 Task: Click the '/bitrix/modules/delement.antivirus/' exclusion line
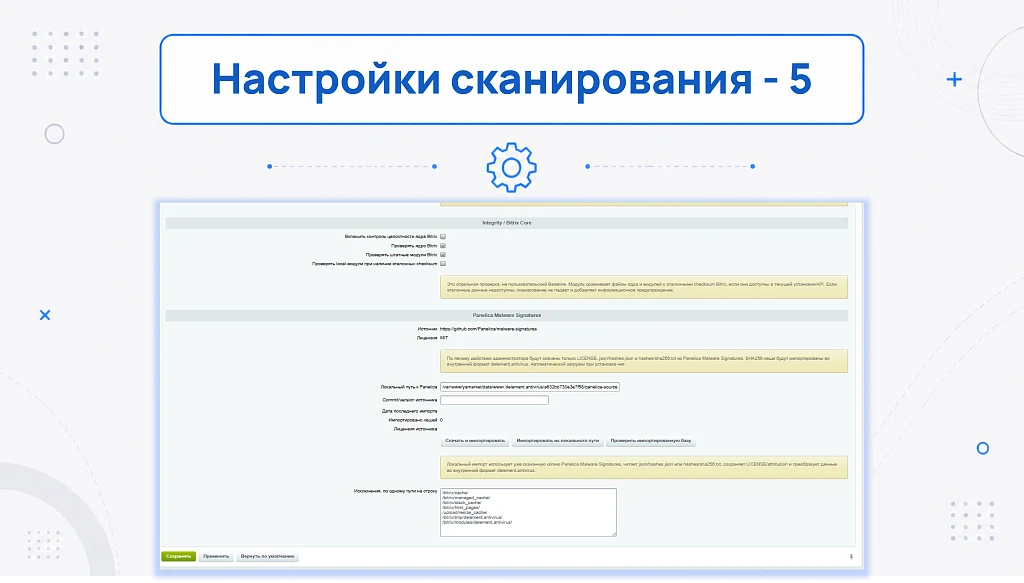477,522
